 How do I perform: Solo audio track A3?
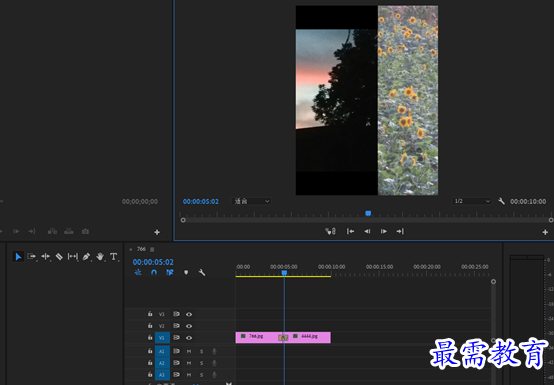coord(202,375)
